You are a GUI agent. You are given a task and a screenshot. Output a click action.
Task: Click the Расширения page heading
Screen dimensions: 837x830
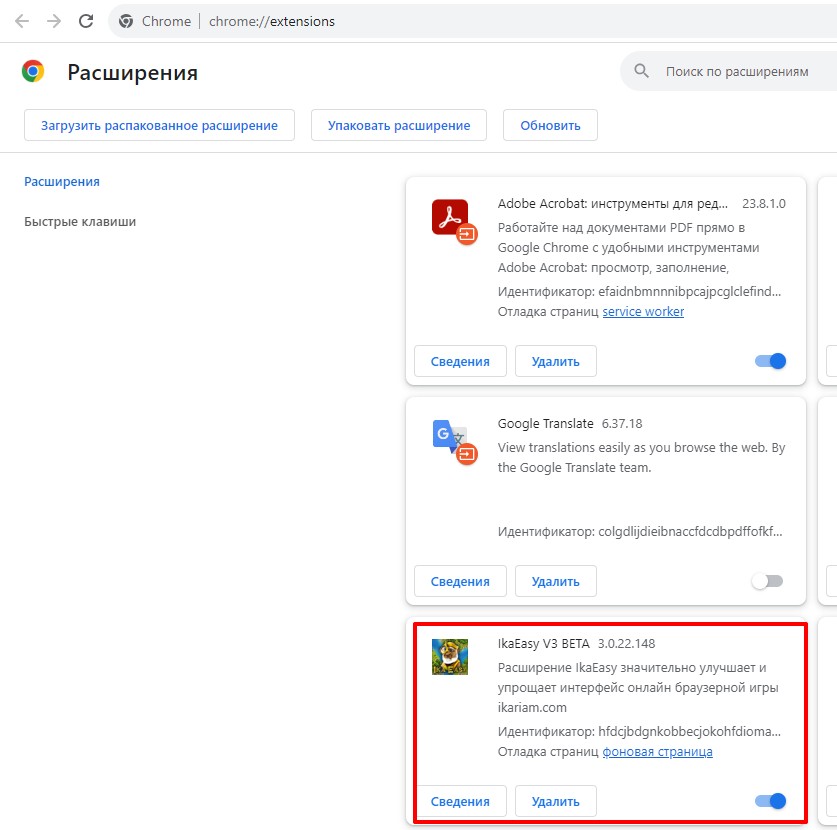coord(132,72)
